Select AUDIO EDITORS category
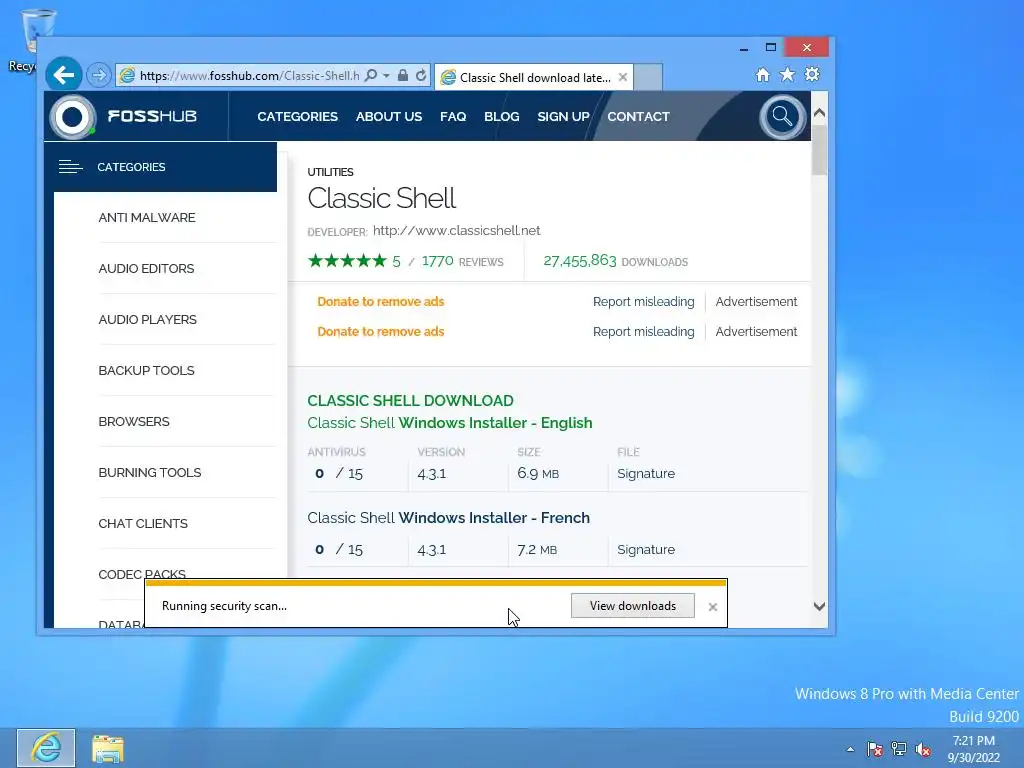The image size is (1024, 768). [x=146, y=268]
